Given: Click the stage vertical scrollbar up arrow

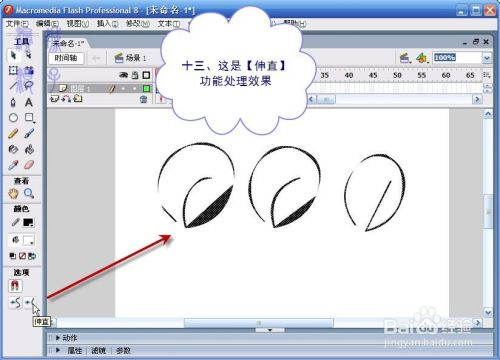Looking at the screenshot, I should tap(488, 114).
